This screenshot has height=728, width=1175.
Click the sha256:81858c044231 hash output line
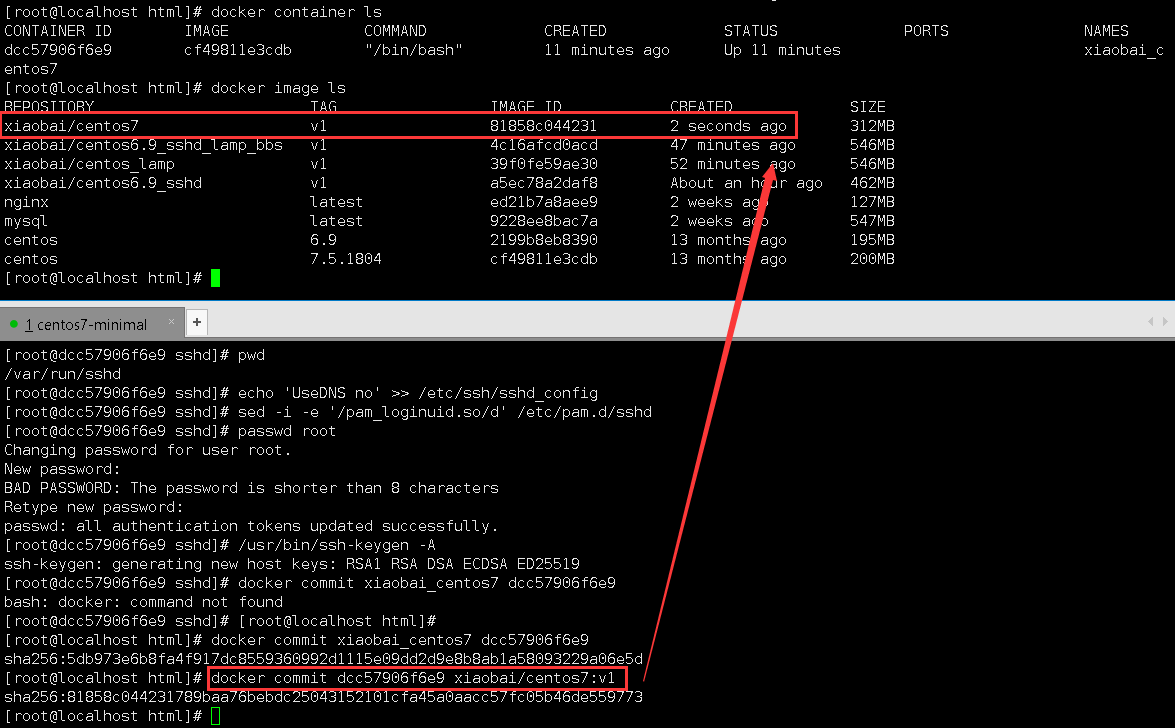pyautogui.click(x=323, y=697)
